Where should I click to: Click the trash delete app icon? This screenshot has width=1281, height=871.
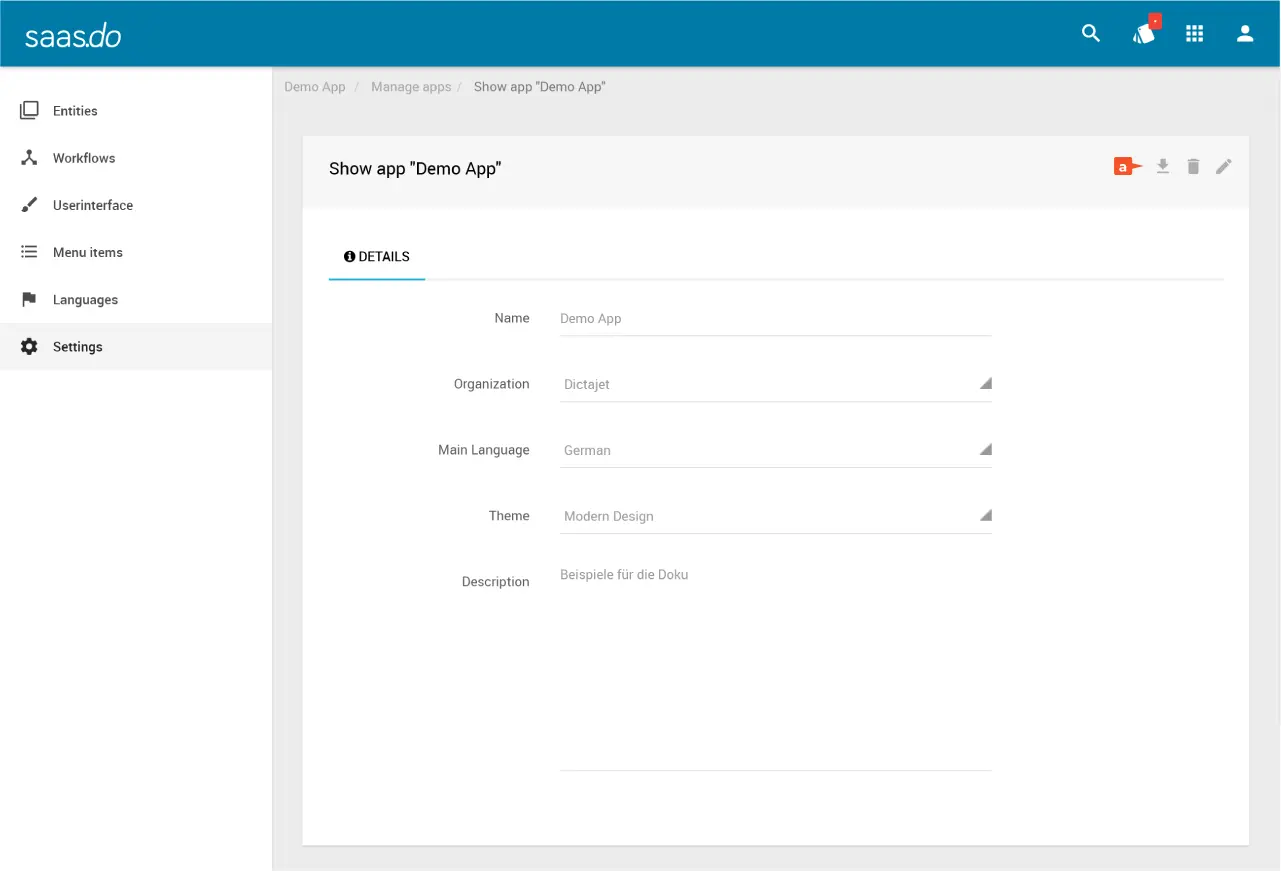(1193, 167)
